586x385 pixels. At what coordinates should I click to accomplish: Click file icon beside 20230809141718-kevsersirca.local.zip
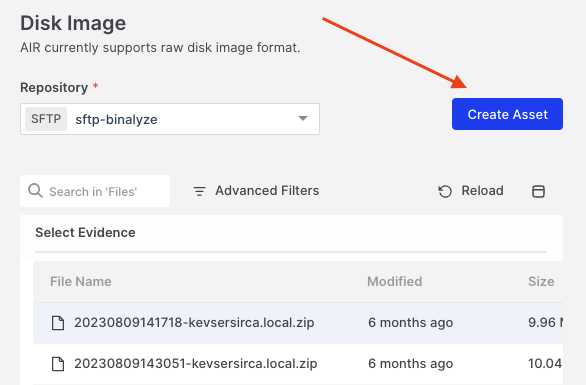point(58,323)
